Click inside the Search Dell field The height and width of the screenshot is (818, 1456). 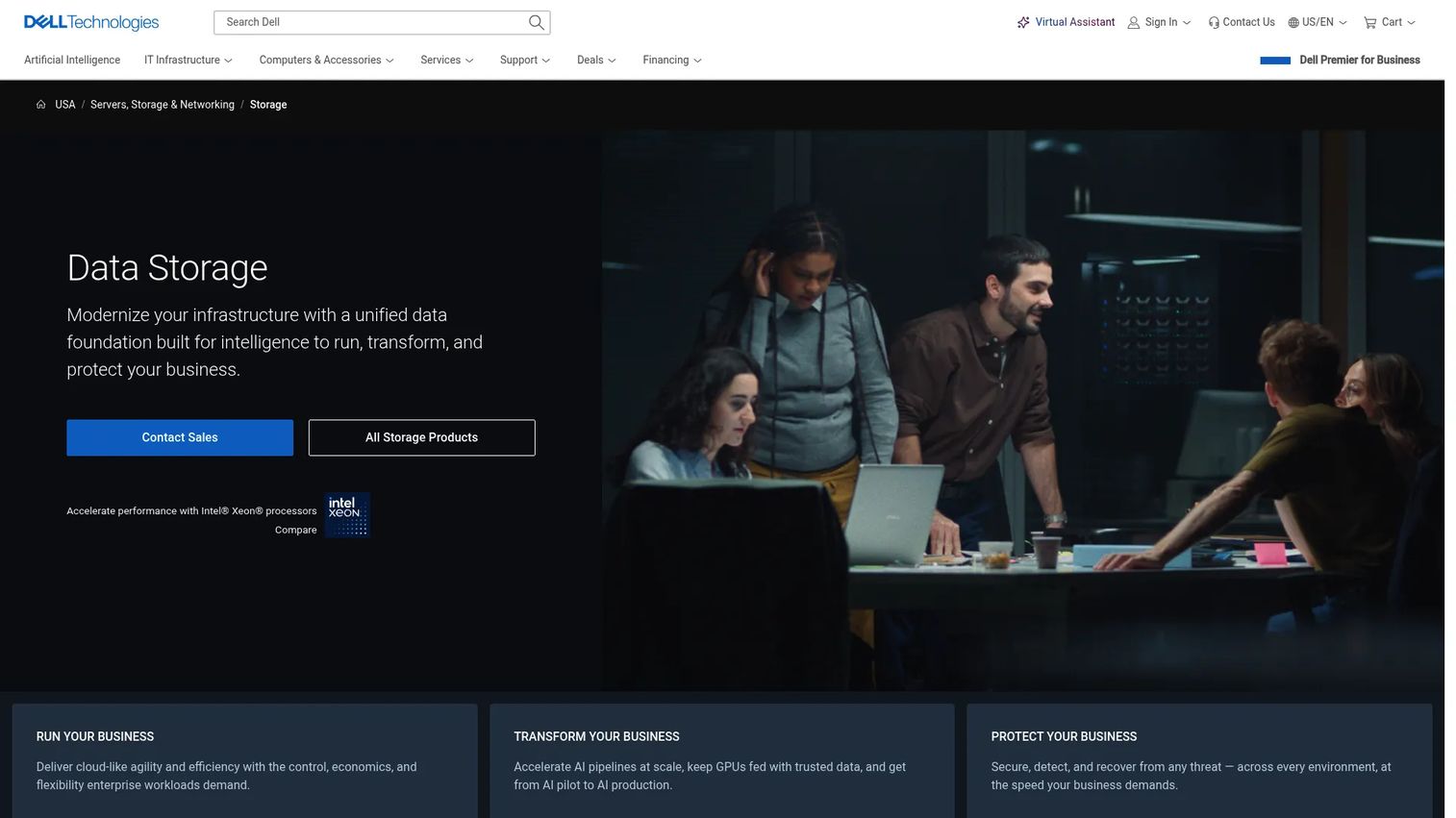[x=370, y=22]
